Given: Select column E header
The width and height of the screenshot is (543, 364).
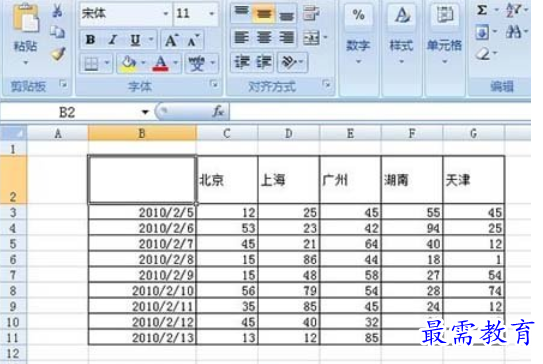Looking at the screenshot, I should pyautogui.click(x=350, y=133).
